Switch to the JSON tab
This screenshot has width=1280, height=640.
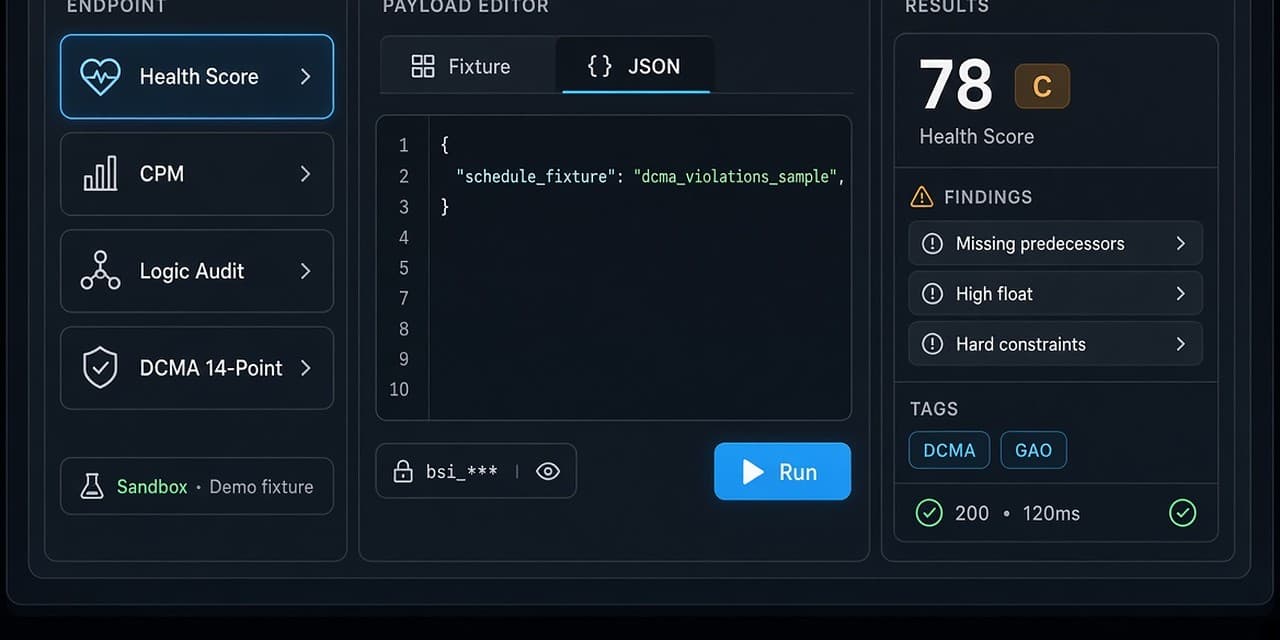point(635,66)
